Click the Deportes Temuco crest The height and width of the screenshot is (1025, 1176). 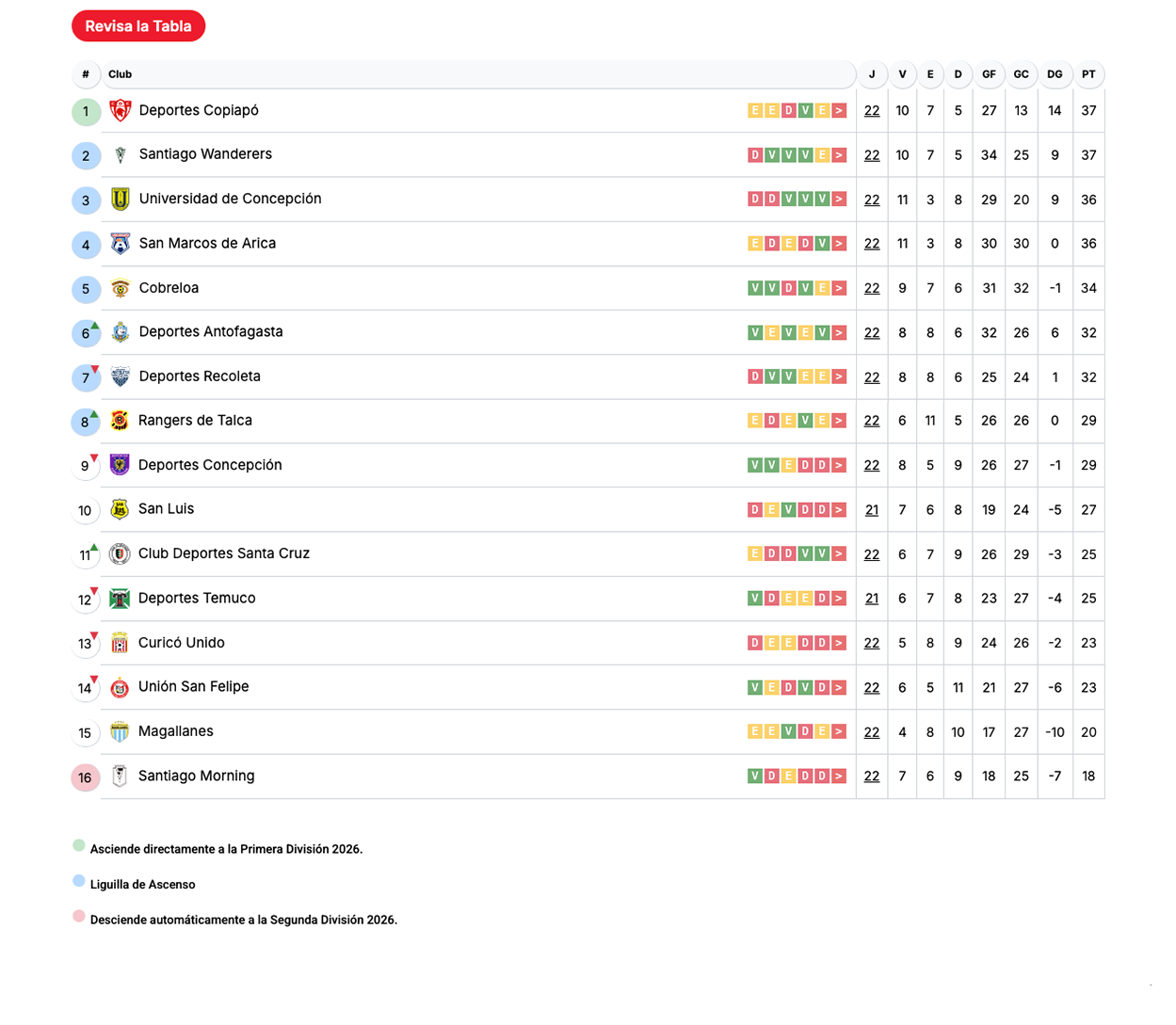tap(120, 599)
